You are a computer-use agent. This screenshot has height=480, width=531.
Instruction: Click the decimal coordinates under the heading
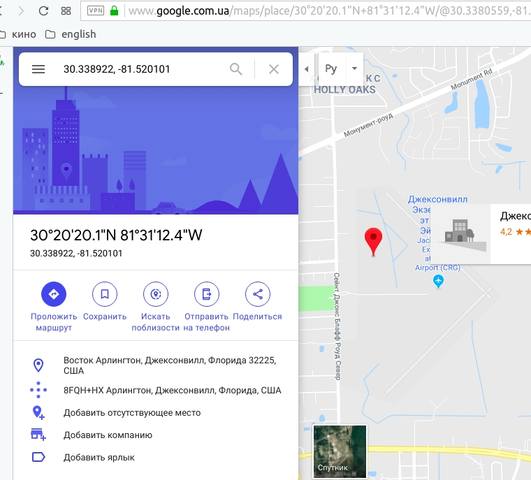coord(76,253)
